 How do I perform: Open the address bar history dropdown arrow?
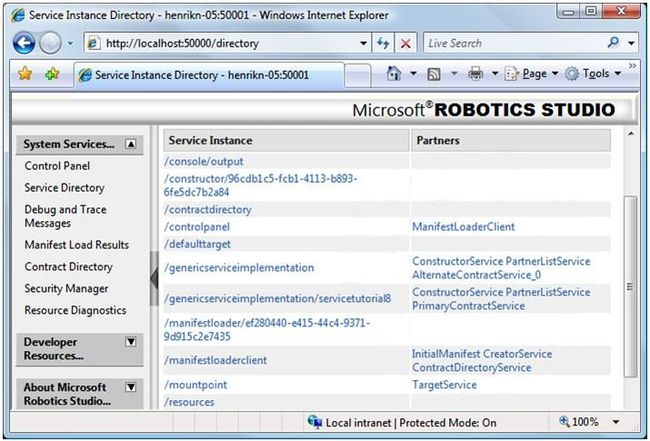[363, 43]
